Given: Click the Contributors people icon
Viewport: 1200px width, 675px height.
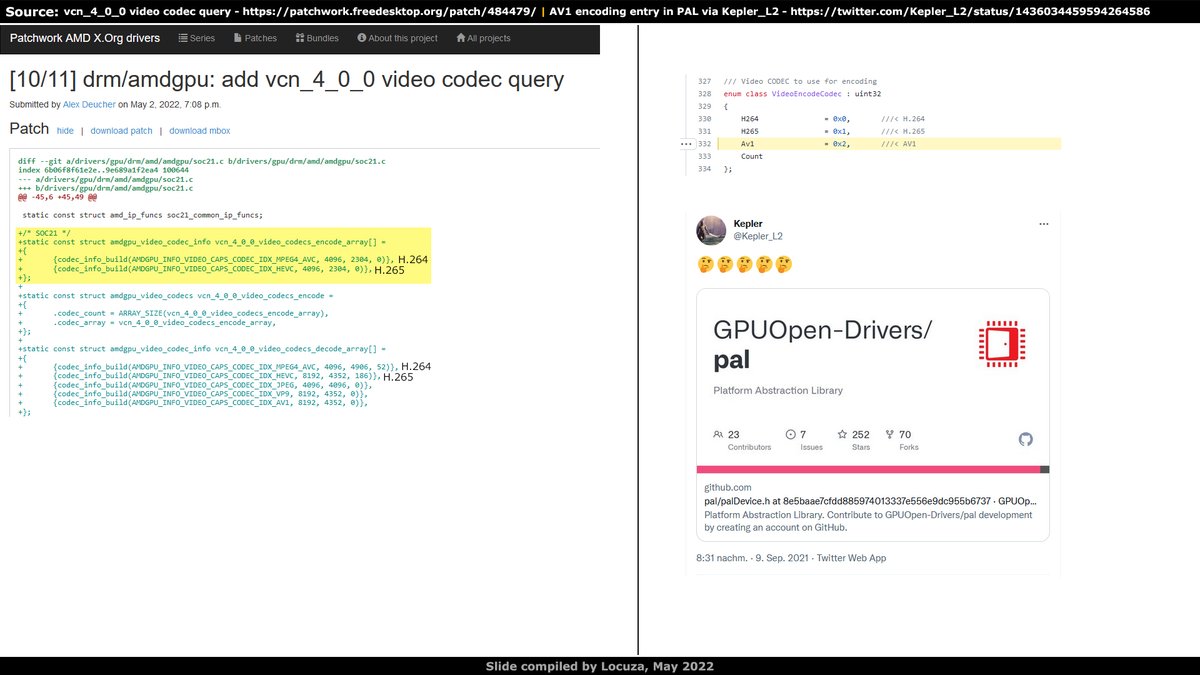Looking at the screenshot, I should pyautogui.click(x=718, y=435).
